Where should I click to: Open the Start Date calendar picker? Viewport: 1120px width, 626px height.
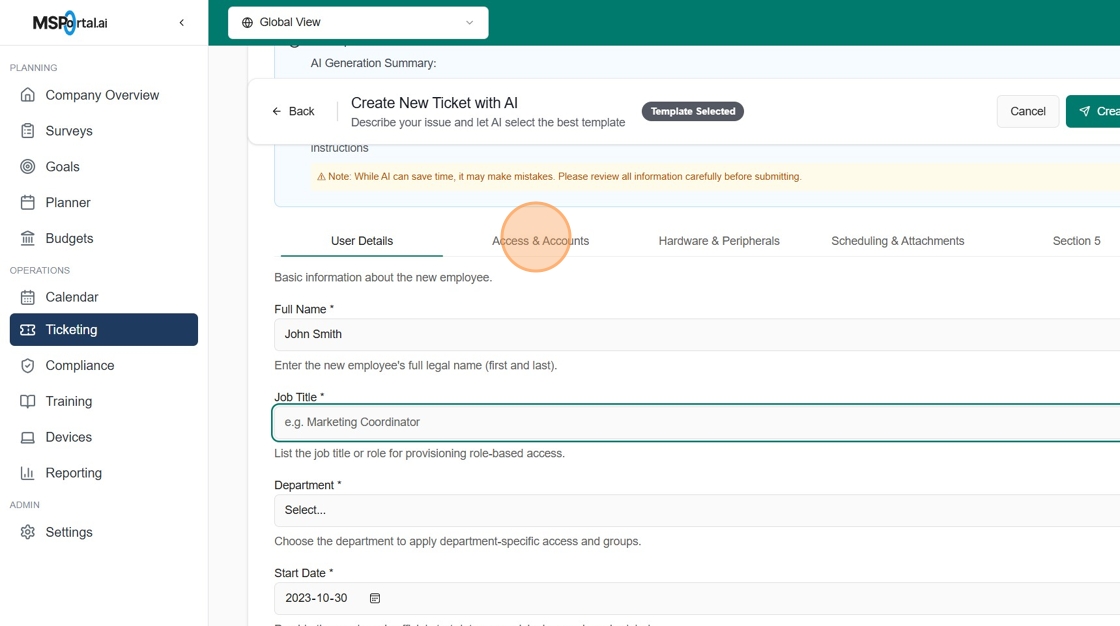click(375, 598)
